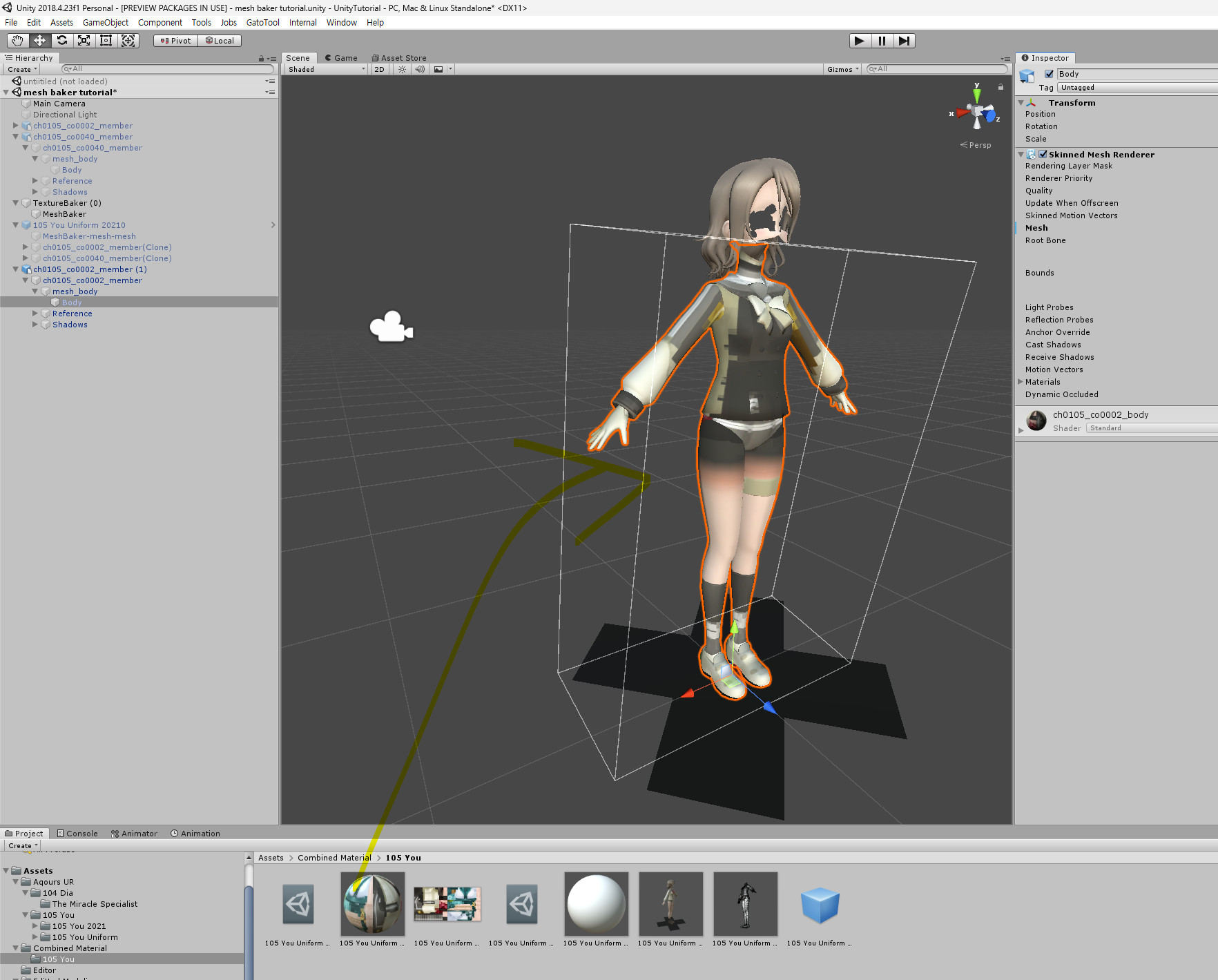Select the white sphere material thumbnail
This screenshot has height=980, width=1218.
coord(596,903)
